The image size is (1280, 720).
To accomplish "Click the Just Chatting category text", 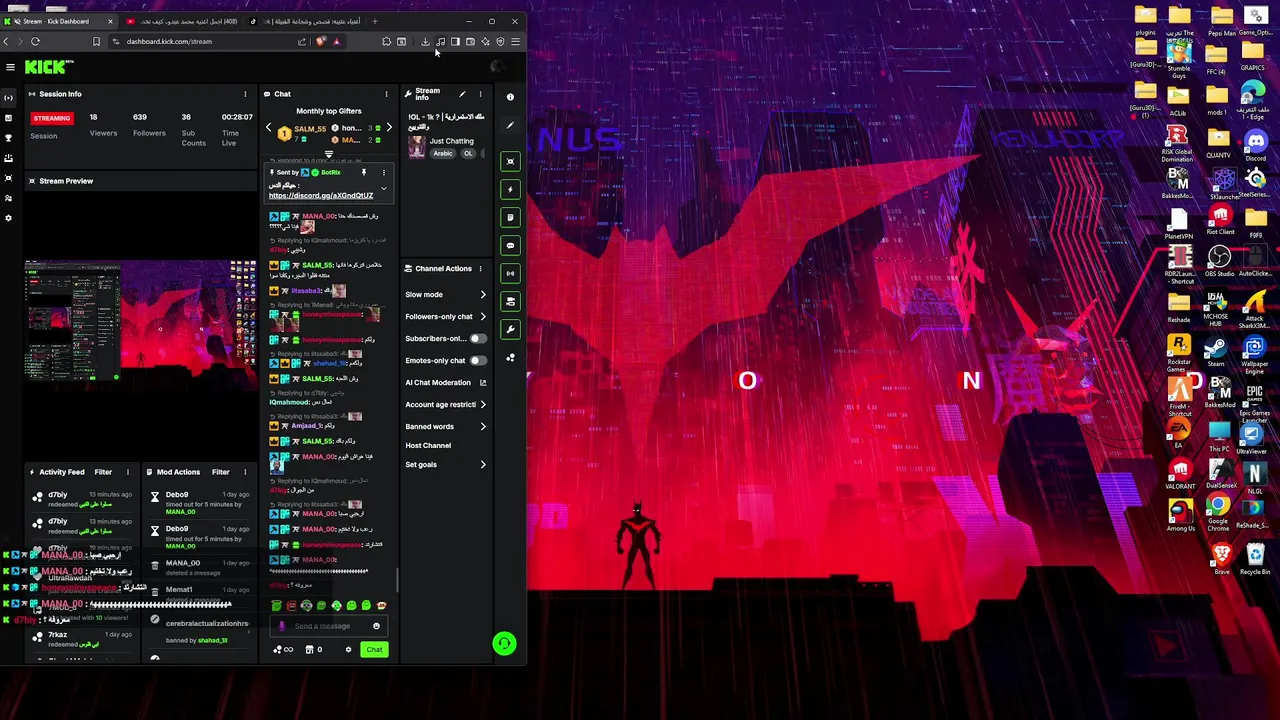I will click(x=452, y=141).
